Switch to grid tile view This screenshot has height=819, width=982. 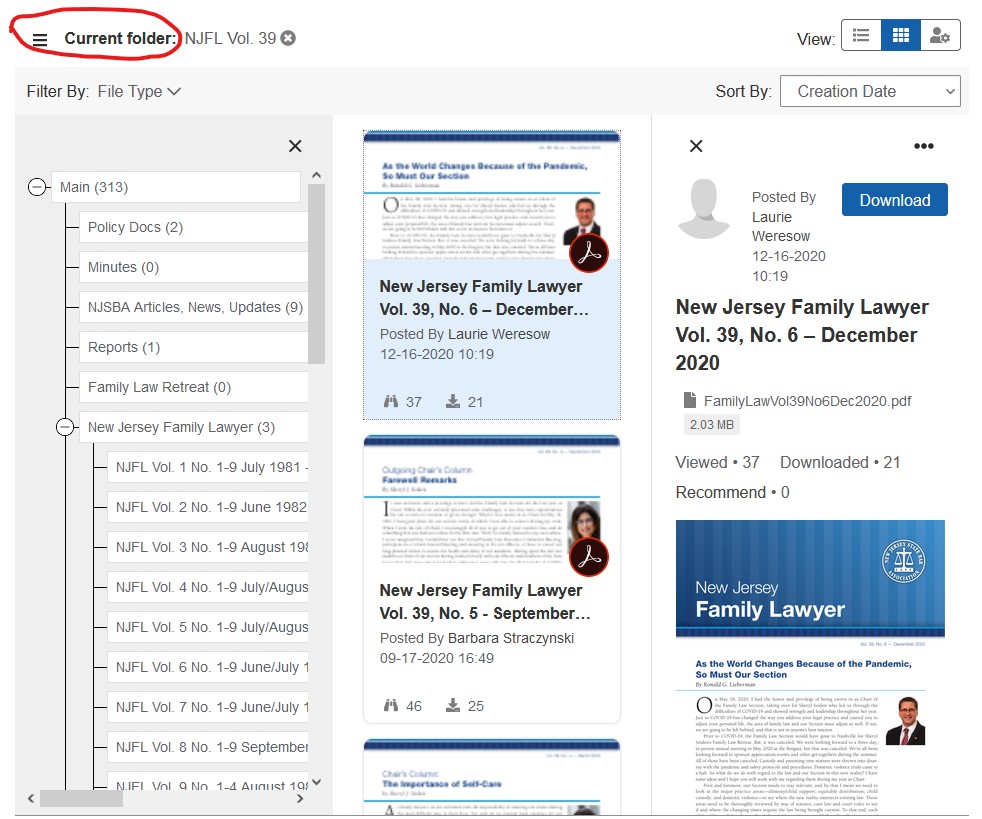tap(901, 35)
